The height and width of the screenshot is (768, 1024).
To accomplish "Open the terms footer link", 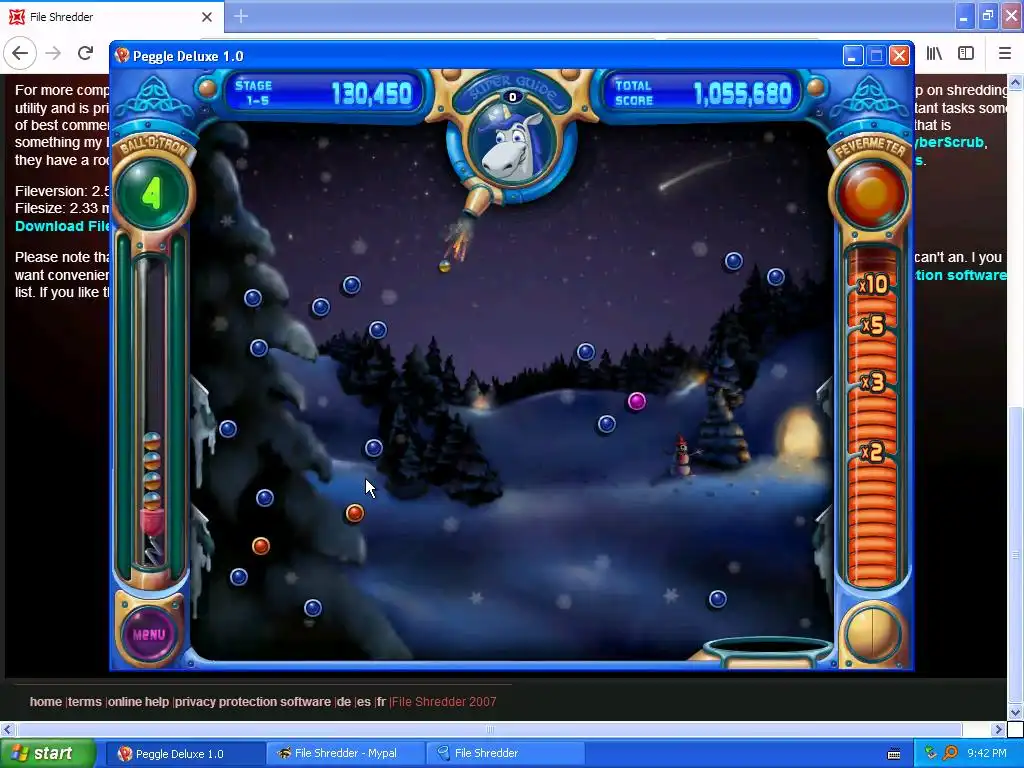I will click(x=85, y=701).
